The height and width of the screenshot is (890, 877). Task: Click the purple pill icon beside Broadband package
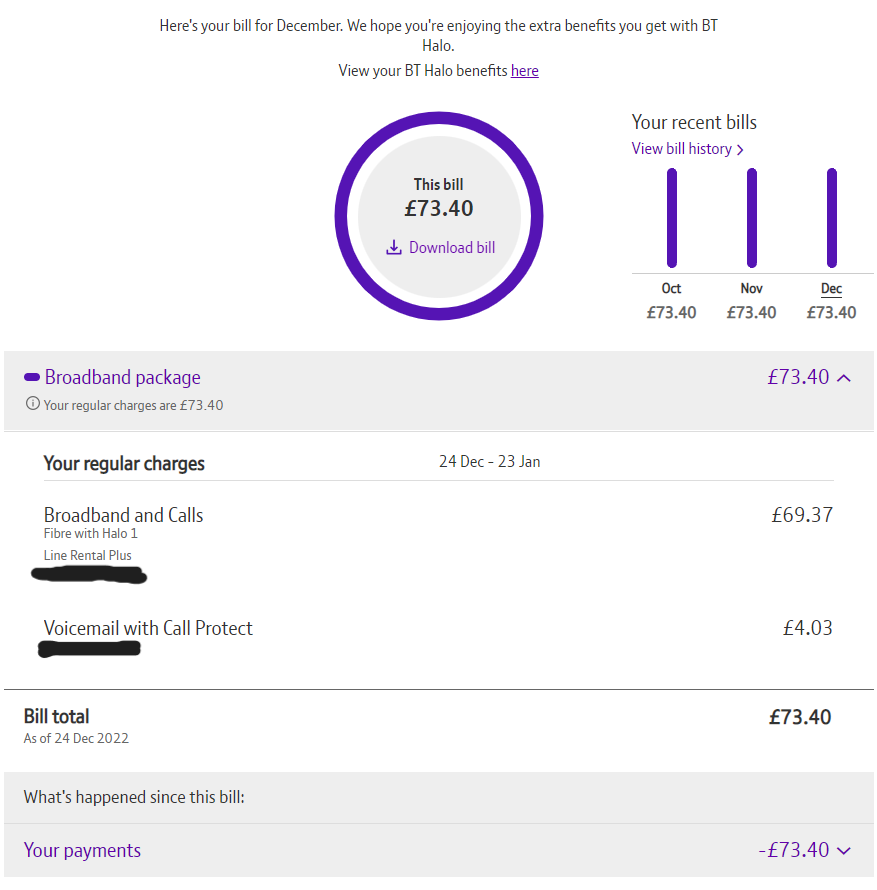pyautogui.click(x=32, y=377)
